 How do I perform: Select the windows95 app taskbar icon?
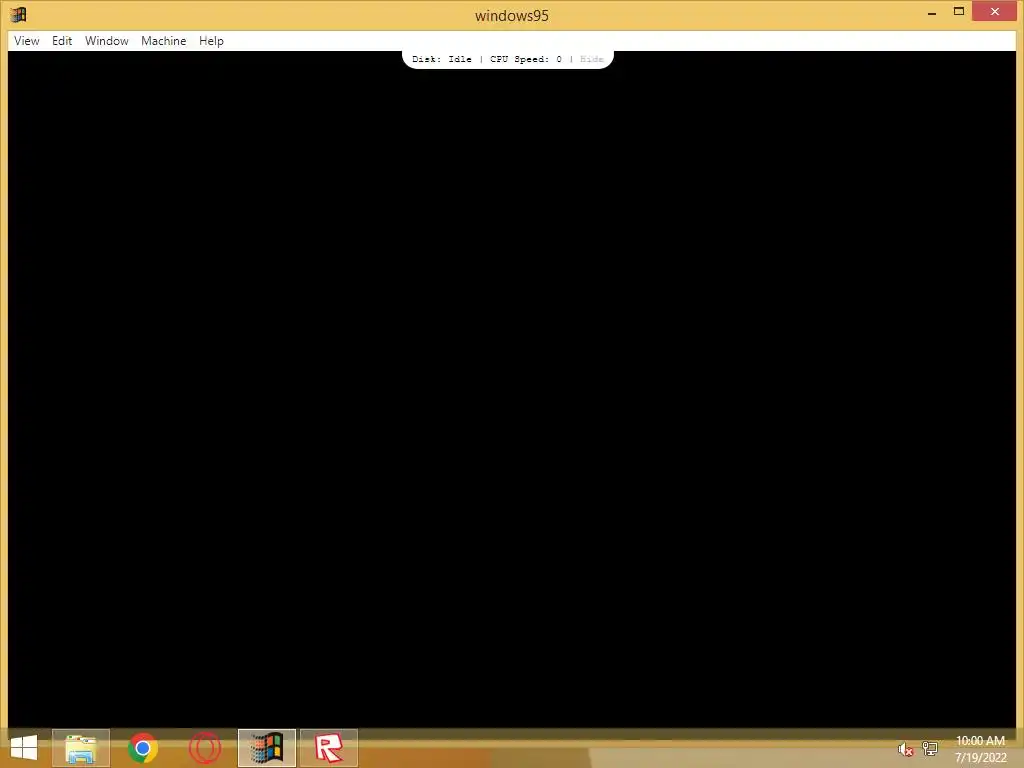[x=266, y=748]
